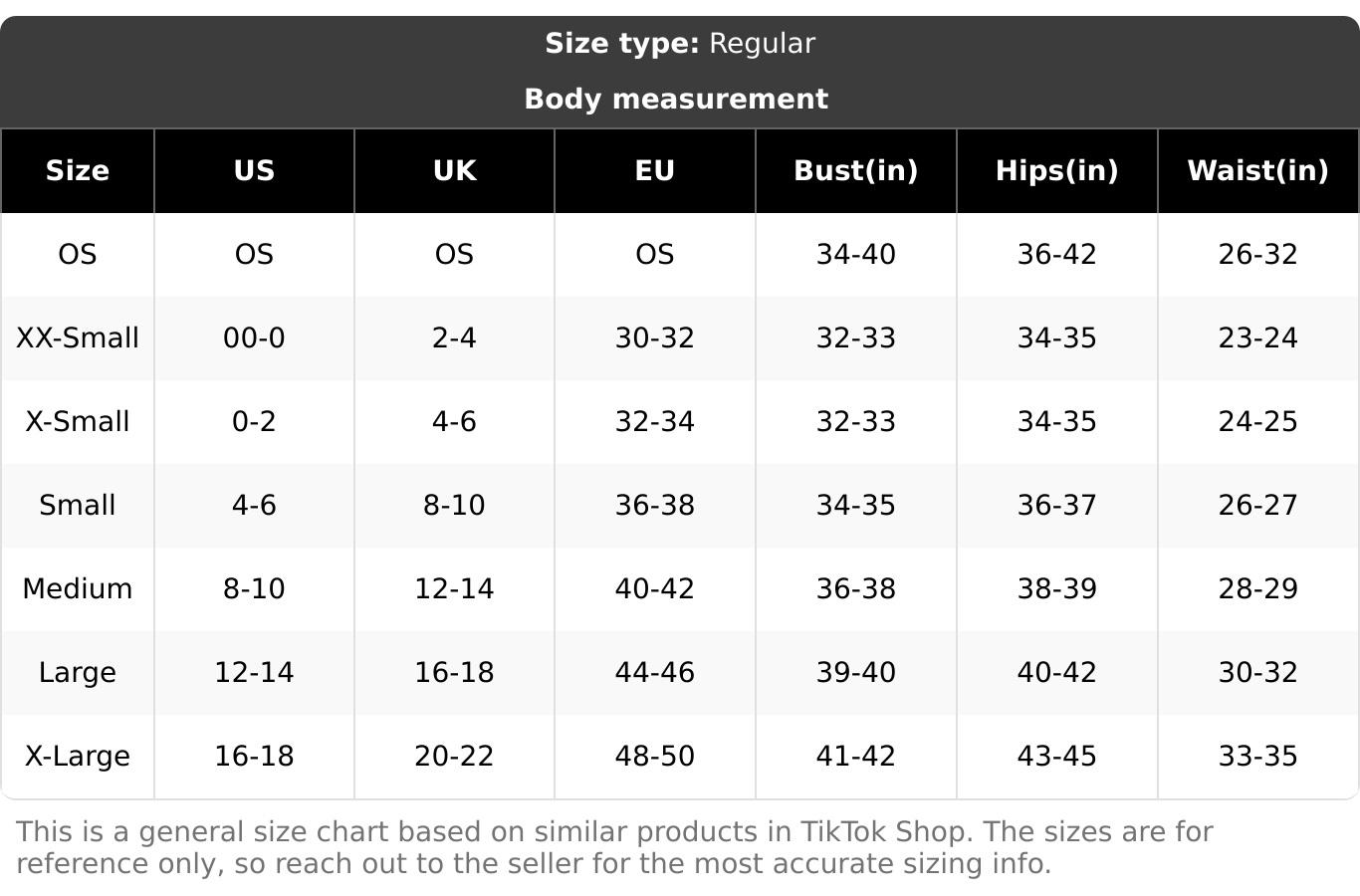The width and height of the screenshot is (1360, 896).
Task: Click the 48-50 EU size cell
Action: [x=654, y=756]
